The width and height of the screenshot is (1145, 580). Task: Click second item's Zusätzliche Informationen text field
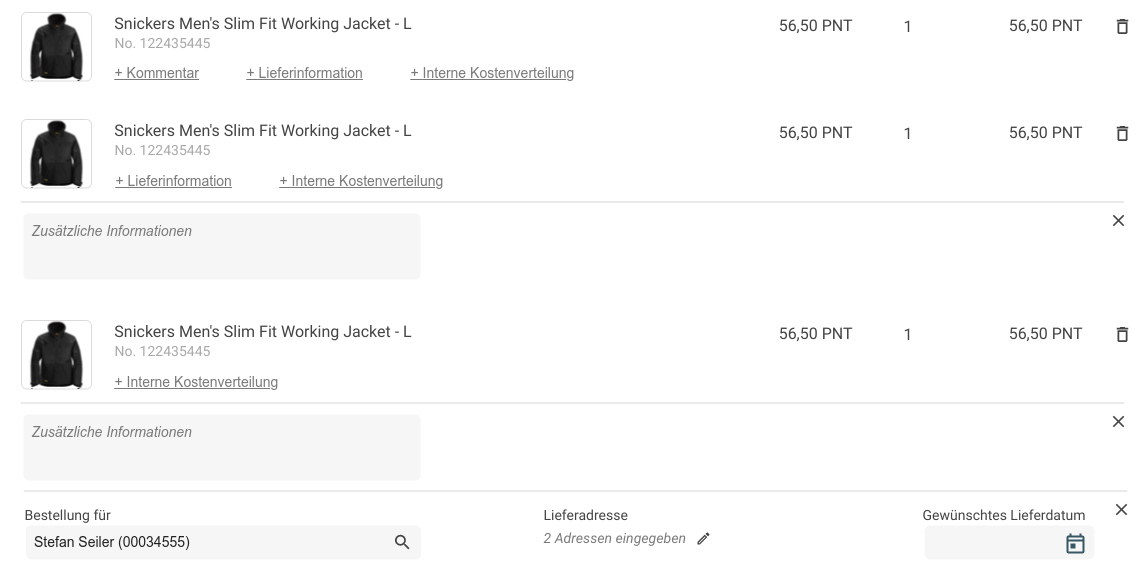(x=221, y=246)
